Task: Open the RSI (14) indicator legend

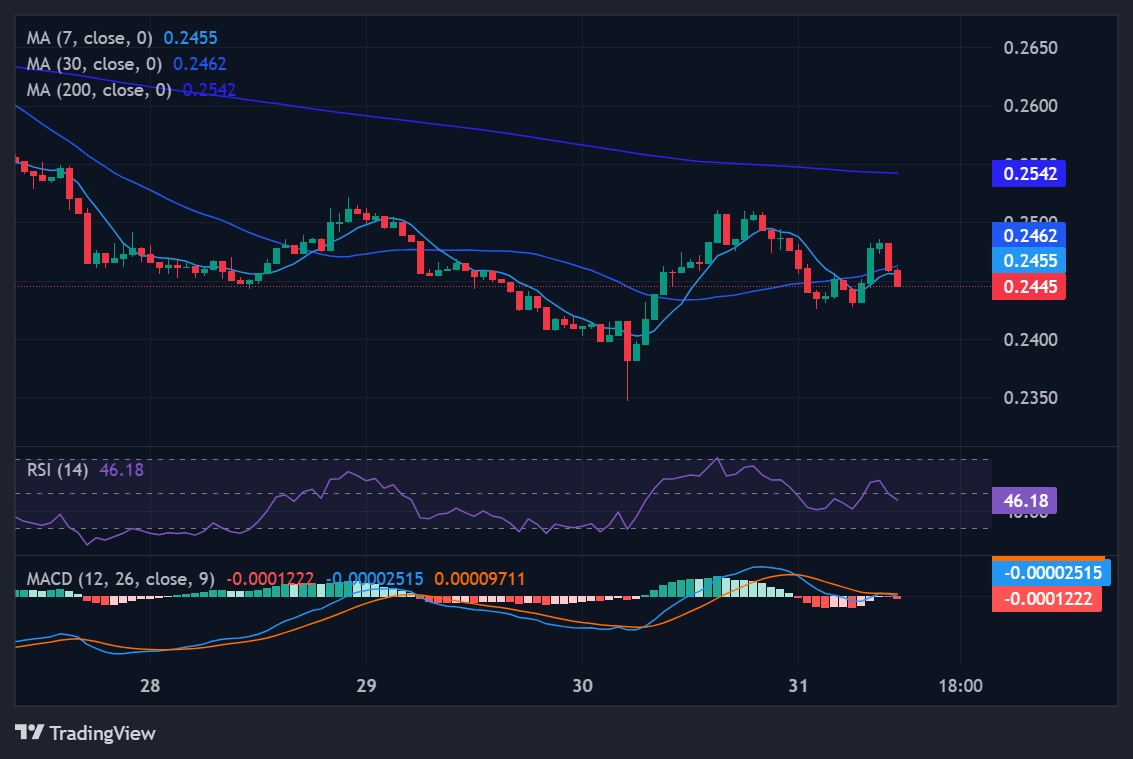Action: click(58, 469)
